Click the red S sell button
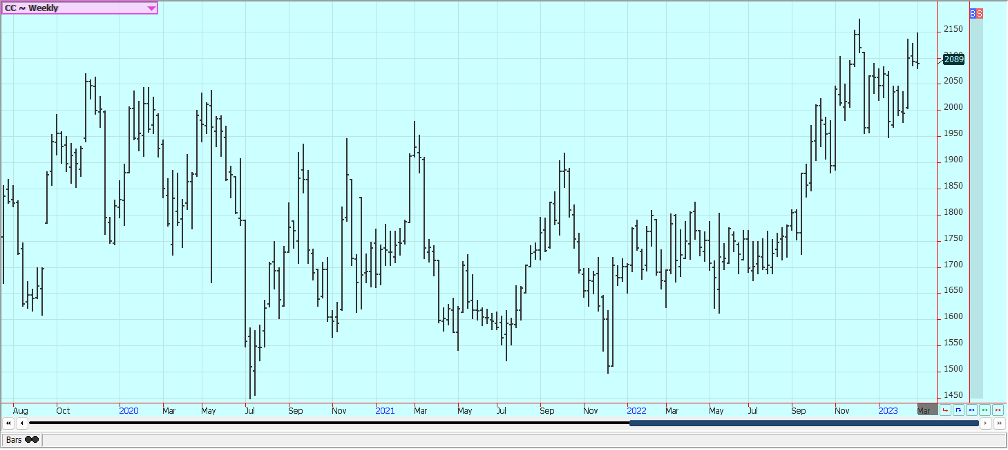Image resolution: width=1008 pixels, height=450 pixels. pyautogui.click(x=980, y=13)
